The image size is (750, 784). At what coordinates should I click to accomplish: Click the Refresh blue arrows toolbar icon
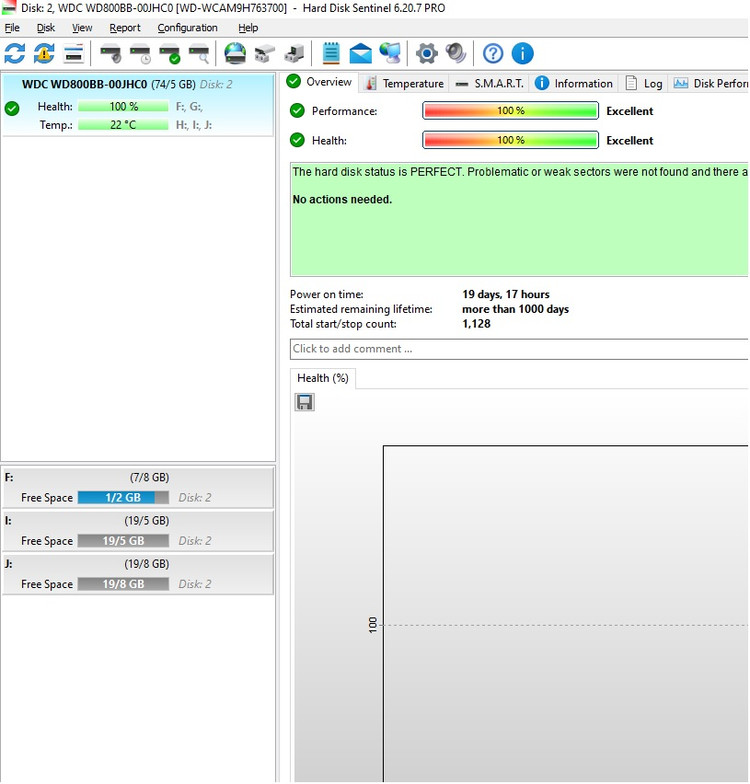[x=14, y=54]
